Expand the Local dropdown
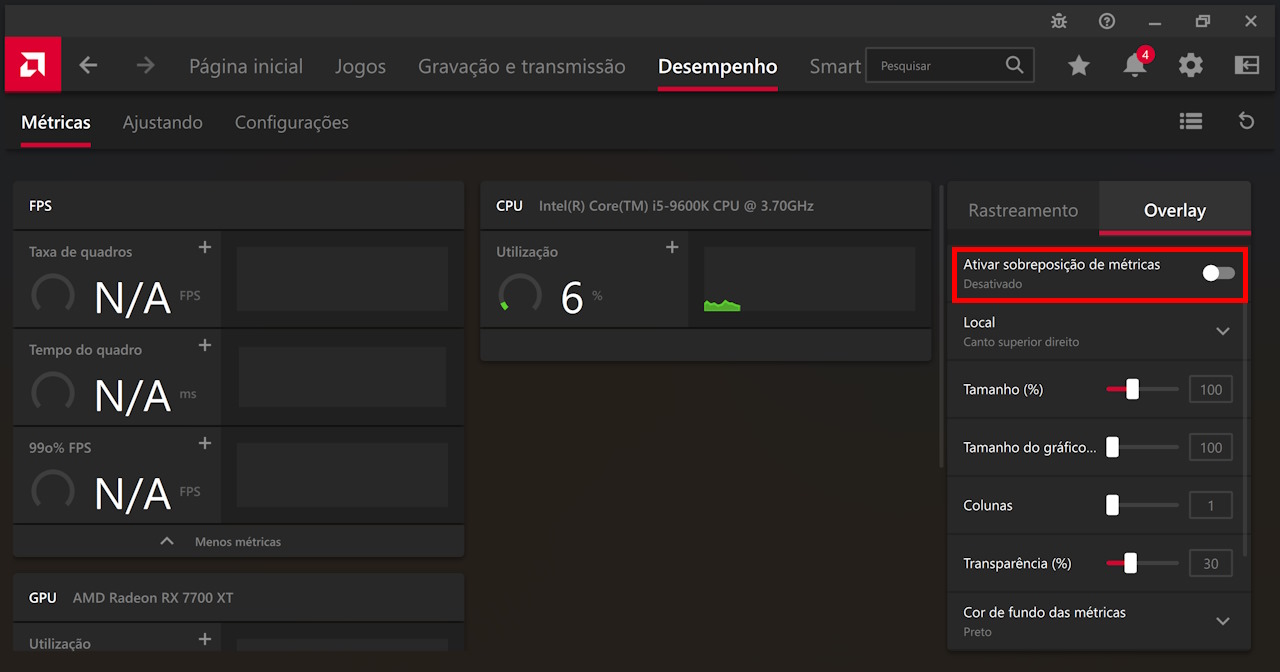 (1222, 331)
